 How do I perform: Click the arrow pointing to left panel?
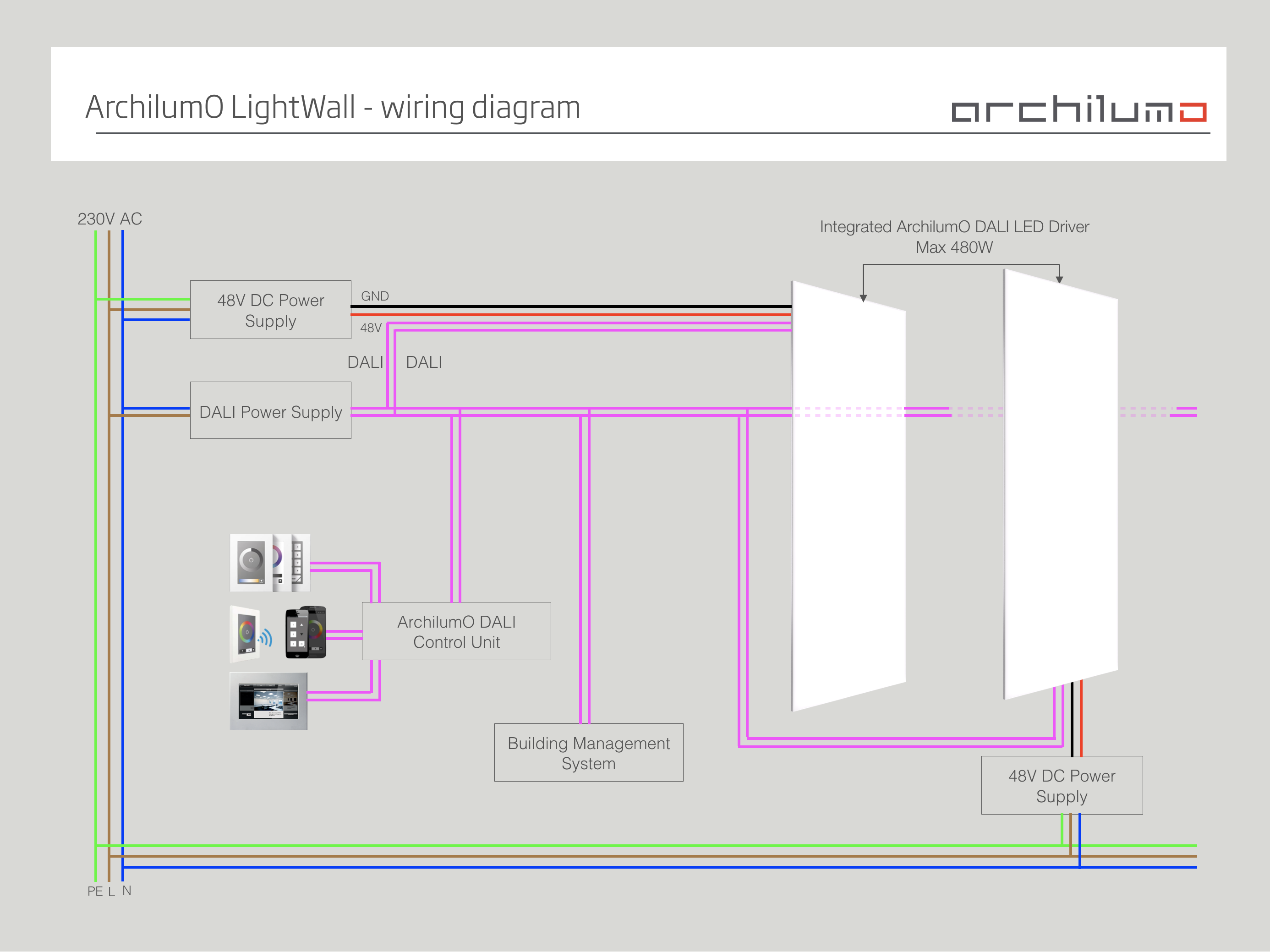(x=863, y=298)
